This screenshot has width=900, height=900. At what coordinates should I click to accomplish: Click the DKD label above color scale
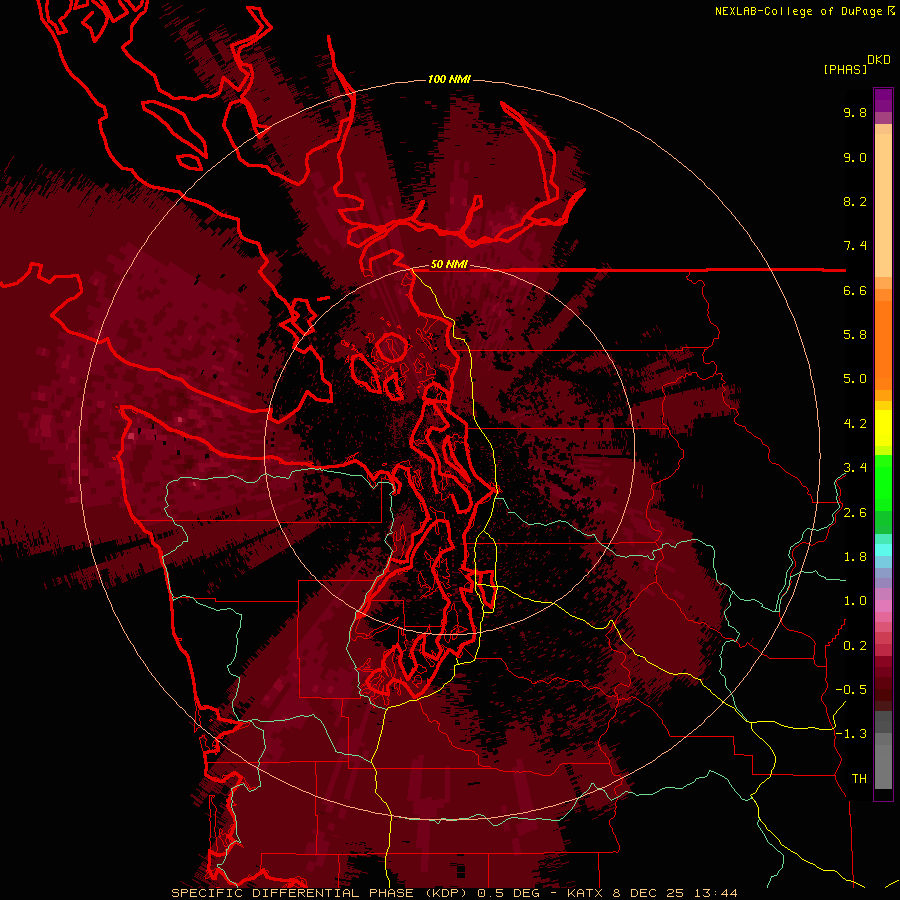879,60
